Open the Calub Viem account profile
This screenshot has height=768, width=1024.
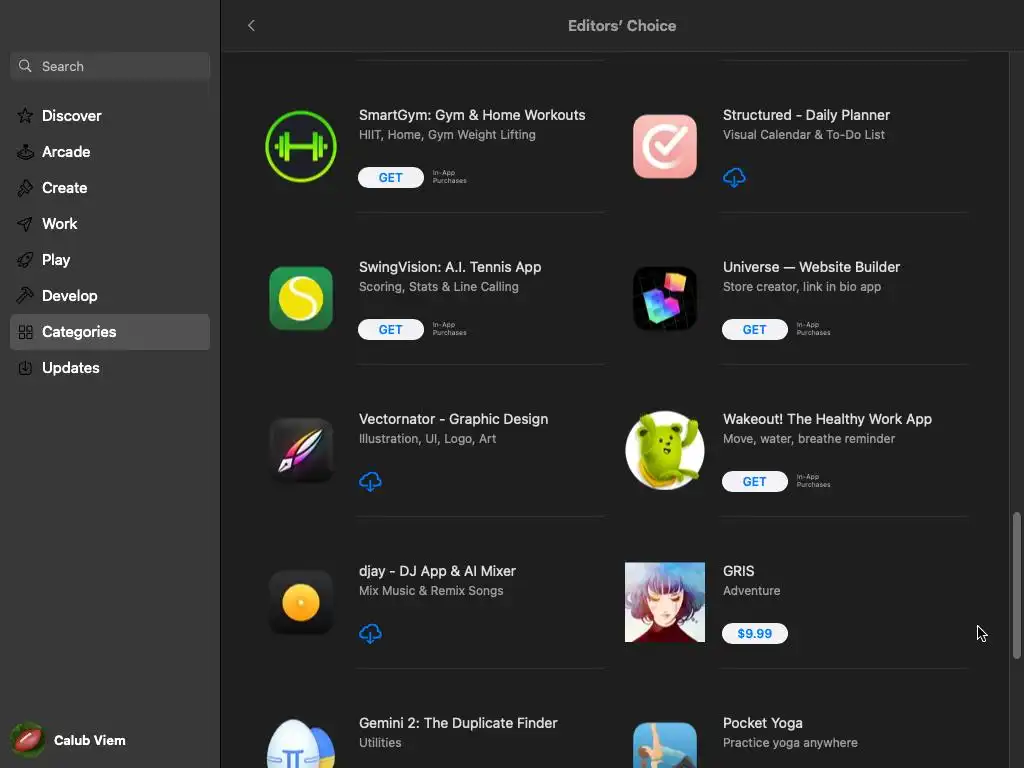69,740
